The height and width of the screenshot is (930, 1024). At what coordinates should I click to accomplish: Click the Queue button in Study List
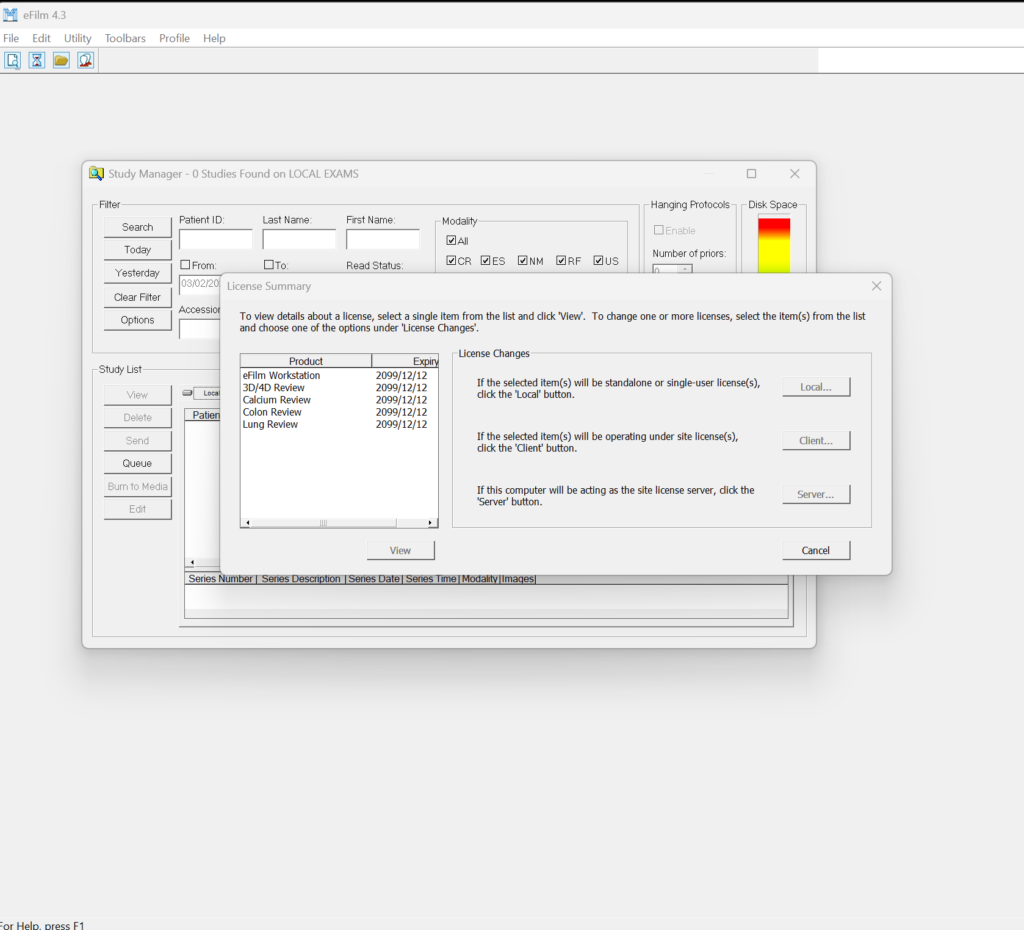click(x=137, y=463)
